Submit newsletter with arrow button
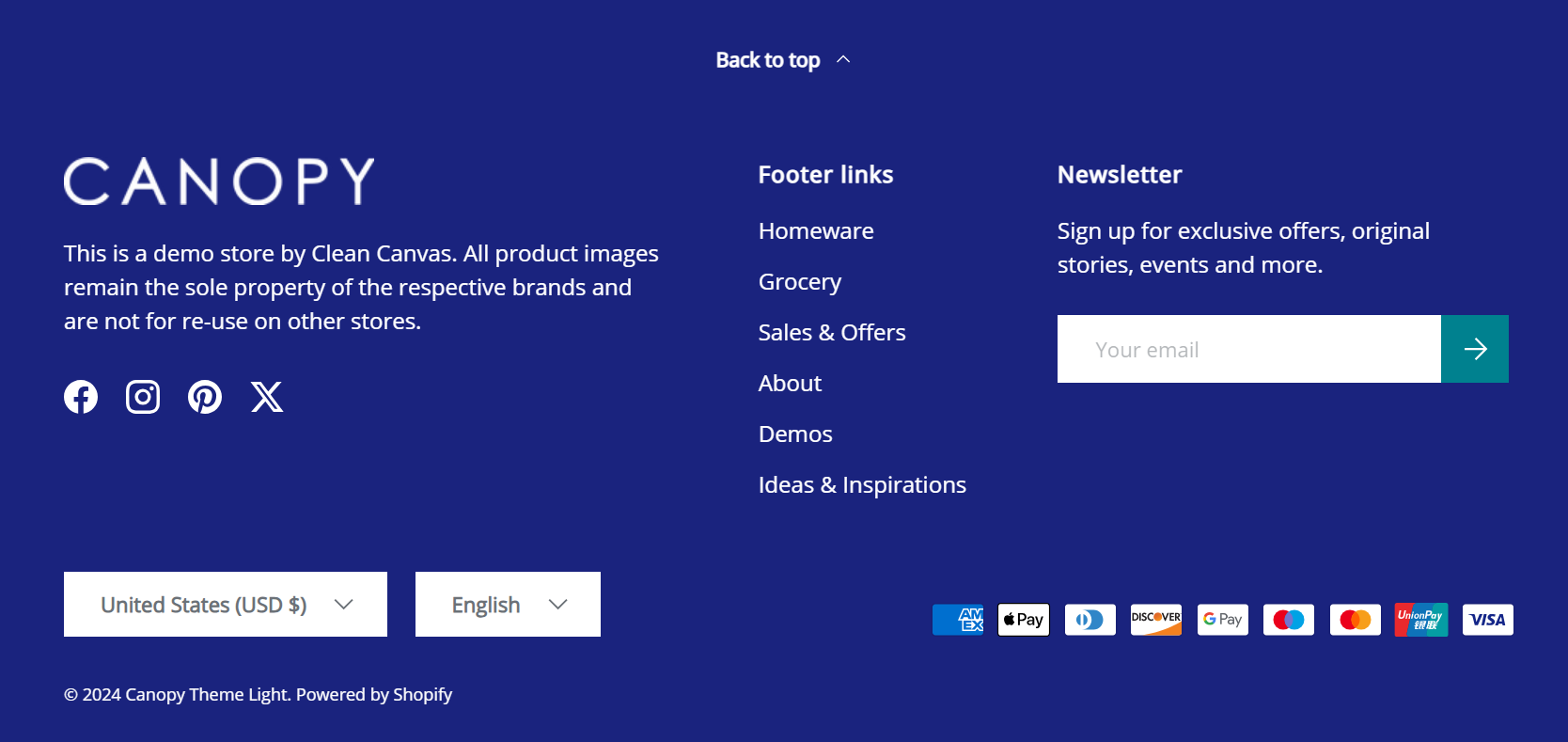 1475,349
